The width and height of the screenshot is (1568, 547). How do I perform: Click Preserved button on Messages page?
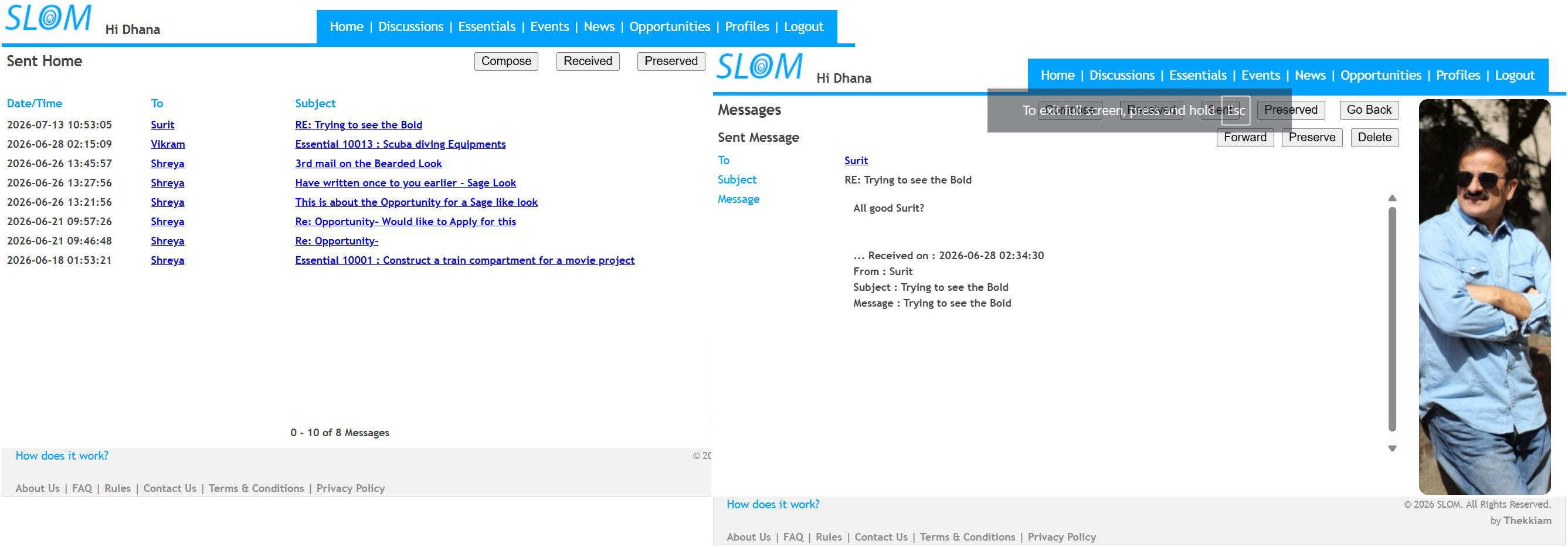click(x=1291, y=110)
